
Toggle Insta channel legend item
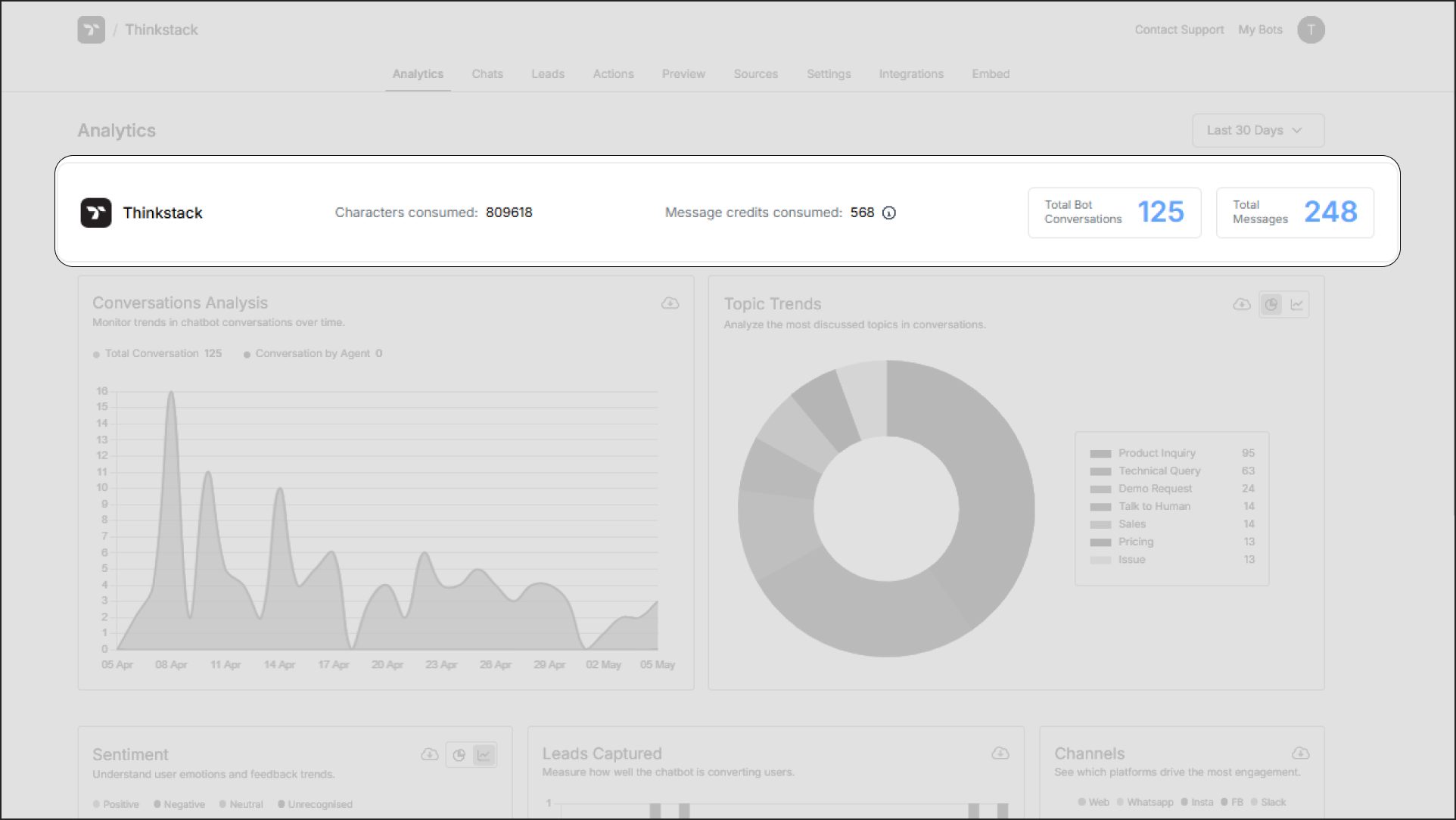(1197, 802)
